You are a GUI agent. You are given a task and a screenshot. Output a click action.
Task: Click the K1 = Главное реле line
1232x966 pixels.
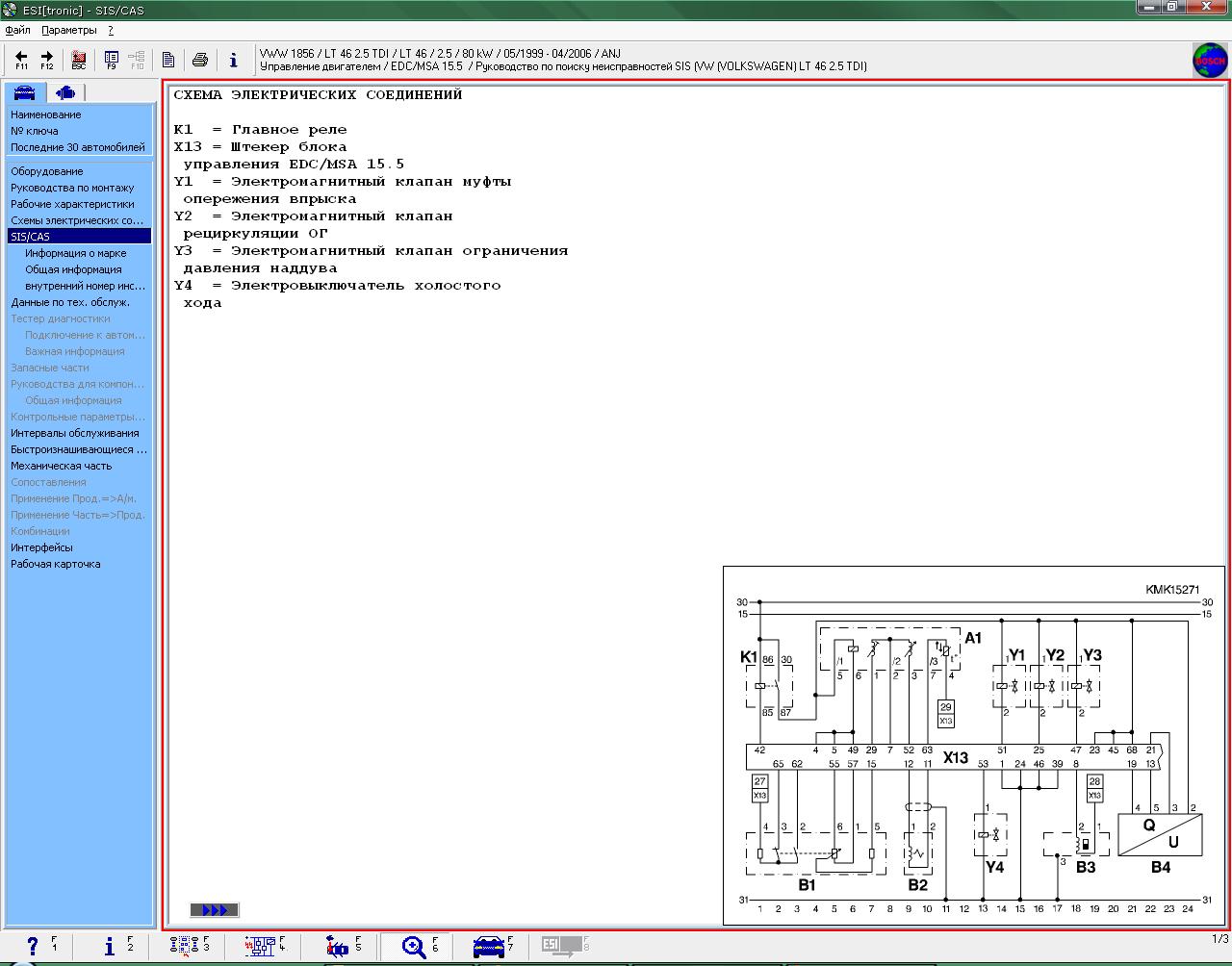[260, 130]
